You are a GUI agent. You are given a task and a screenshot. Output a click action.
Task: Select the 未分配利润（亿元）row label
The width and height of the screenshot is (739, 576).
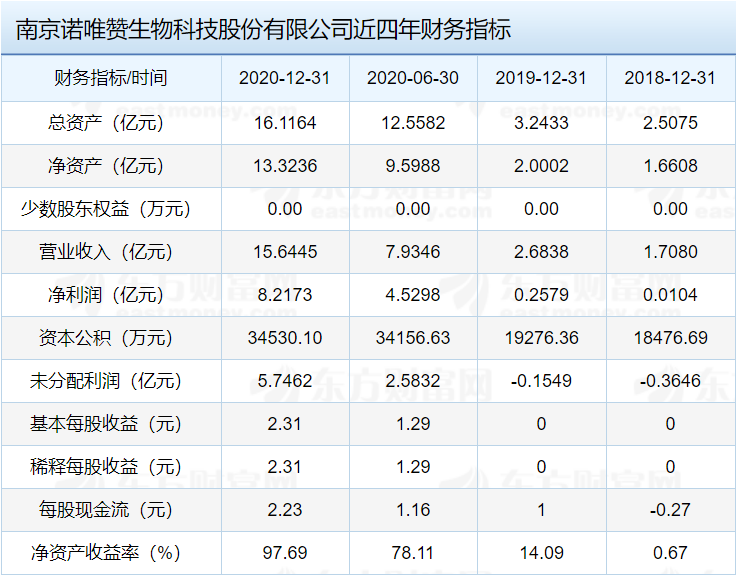[110, 381]
